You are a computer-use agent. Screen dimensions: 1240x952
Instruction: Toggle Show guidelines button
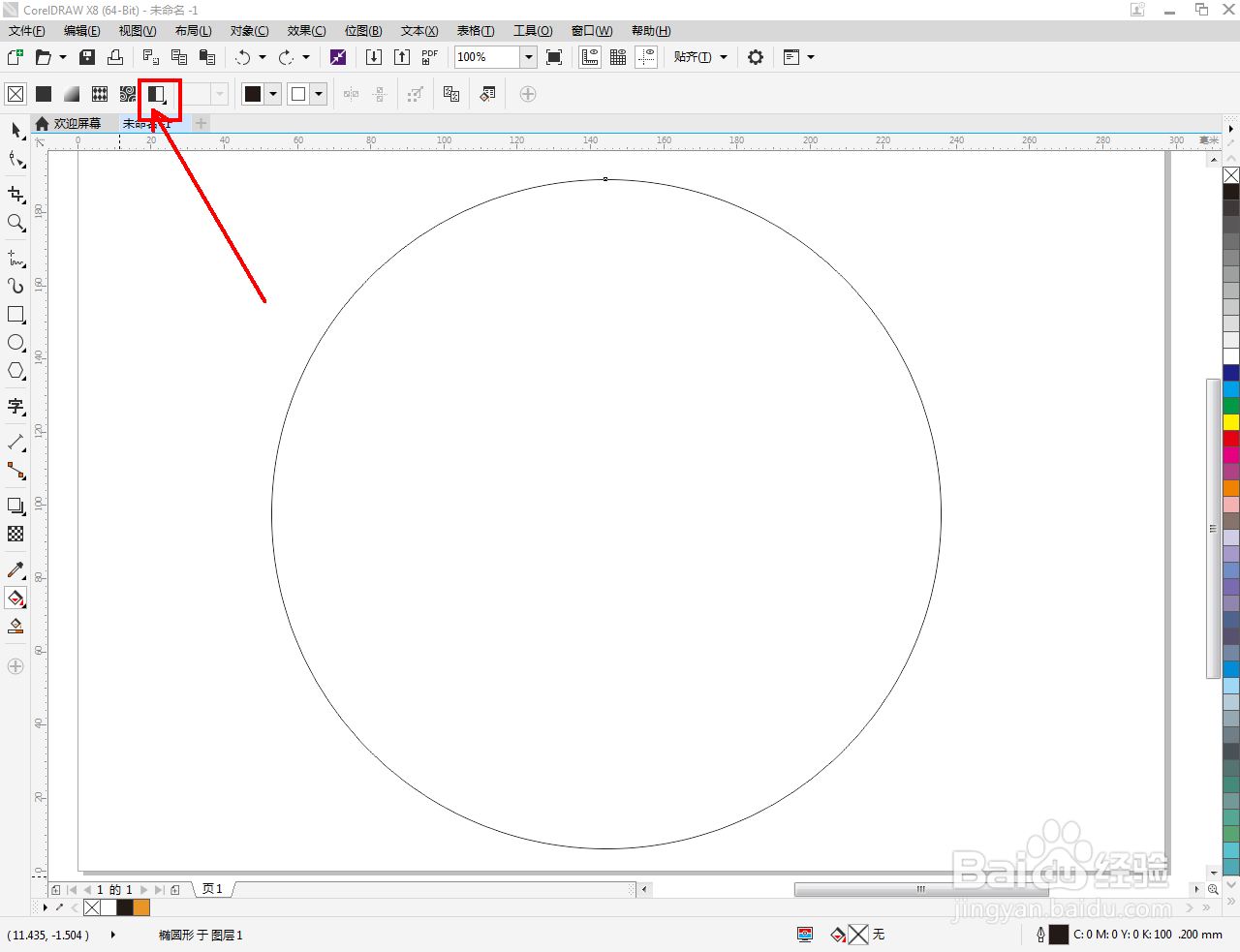tap(646, 57)
